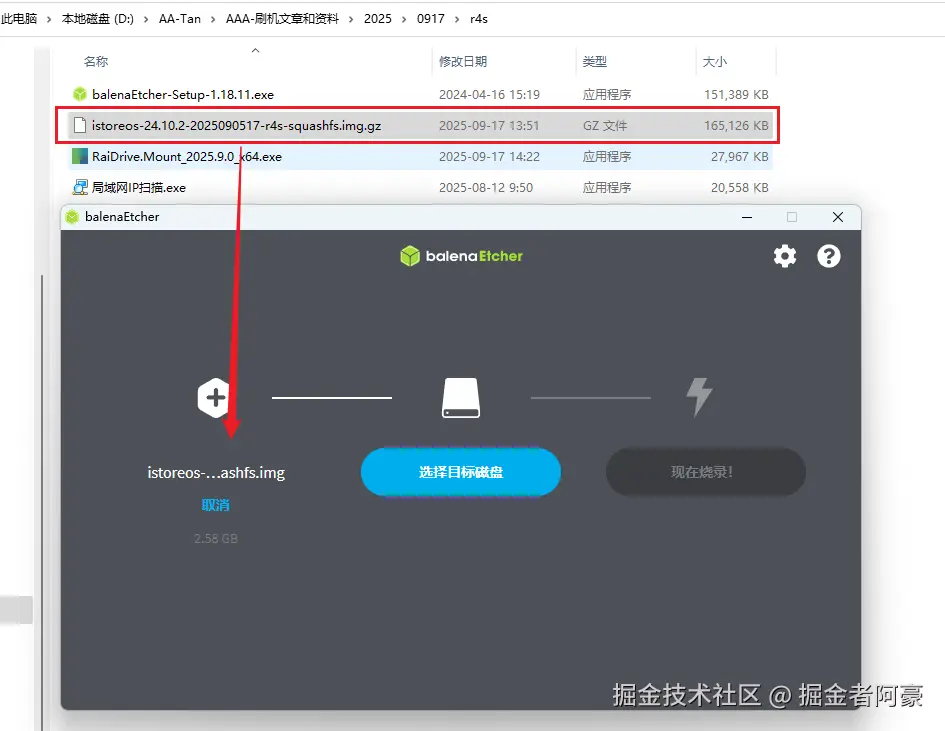Image resolution: width=945 pixels, height=731 pixels.
Task: Expand chevron after 2025 breadcrumb
Action: pyautogui.click(x=404, y=19)
